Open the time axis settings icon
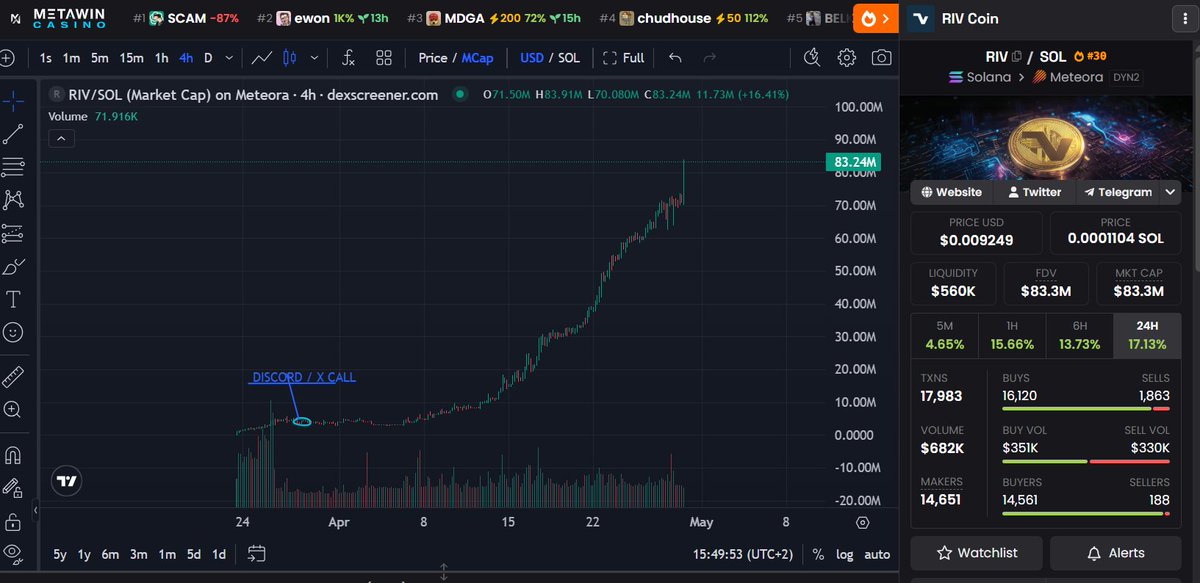1200x583 pixels. [x=863, y=522]
